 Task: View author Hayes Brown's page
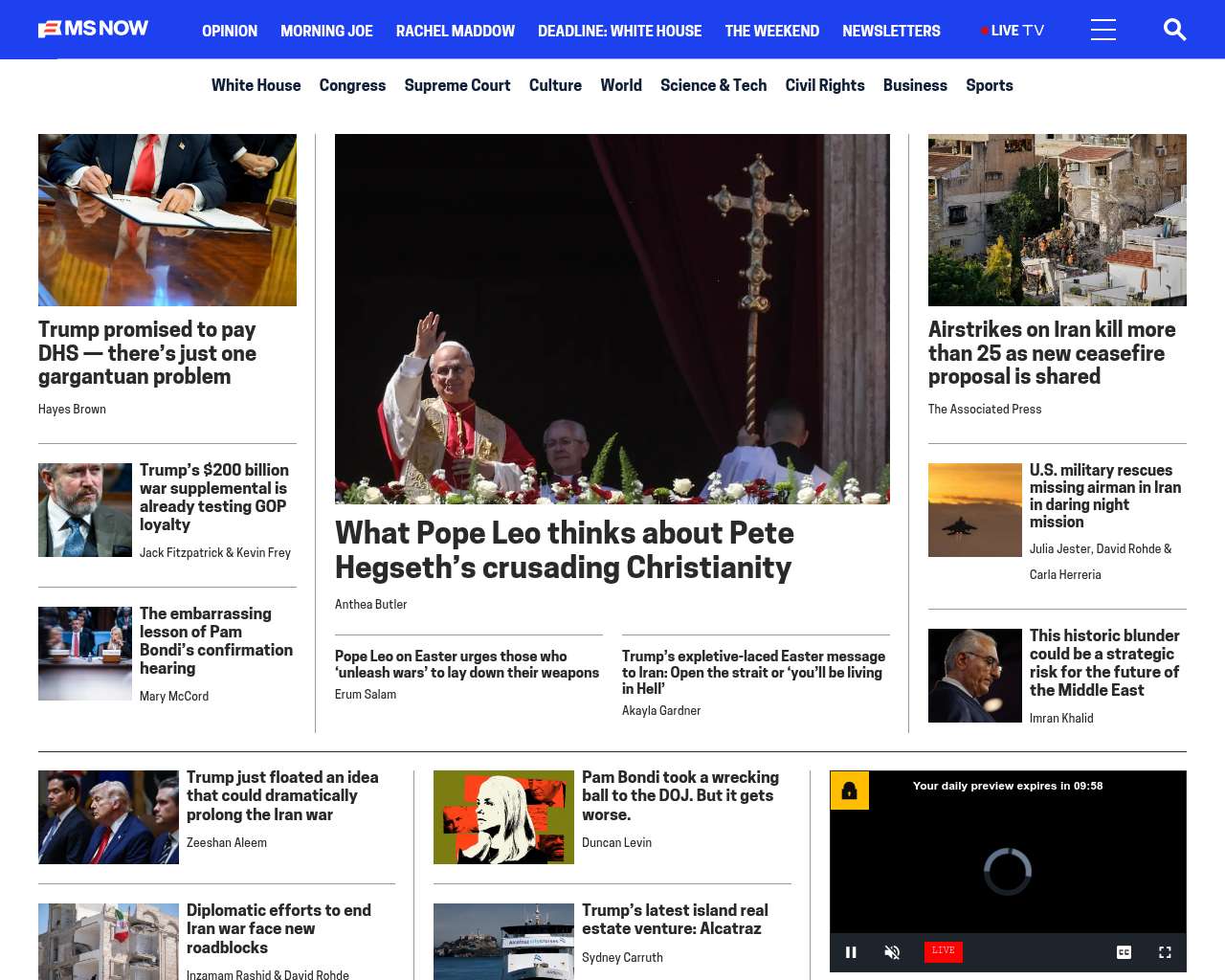point(72,409)
